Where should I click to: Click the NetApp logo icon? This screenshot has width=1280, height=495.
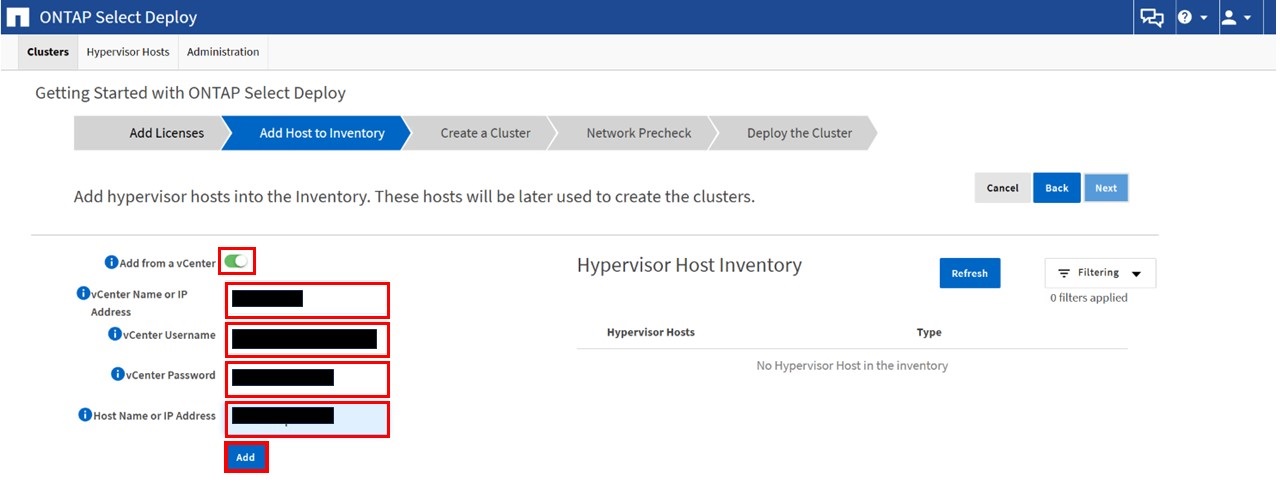click(18, 17)
